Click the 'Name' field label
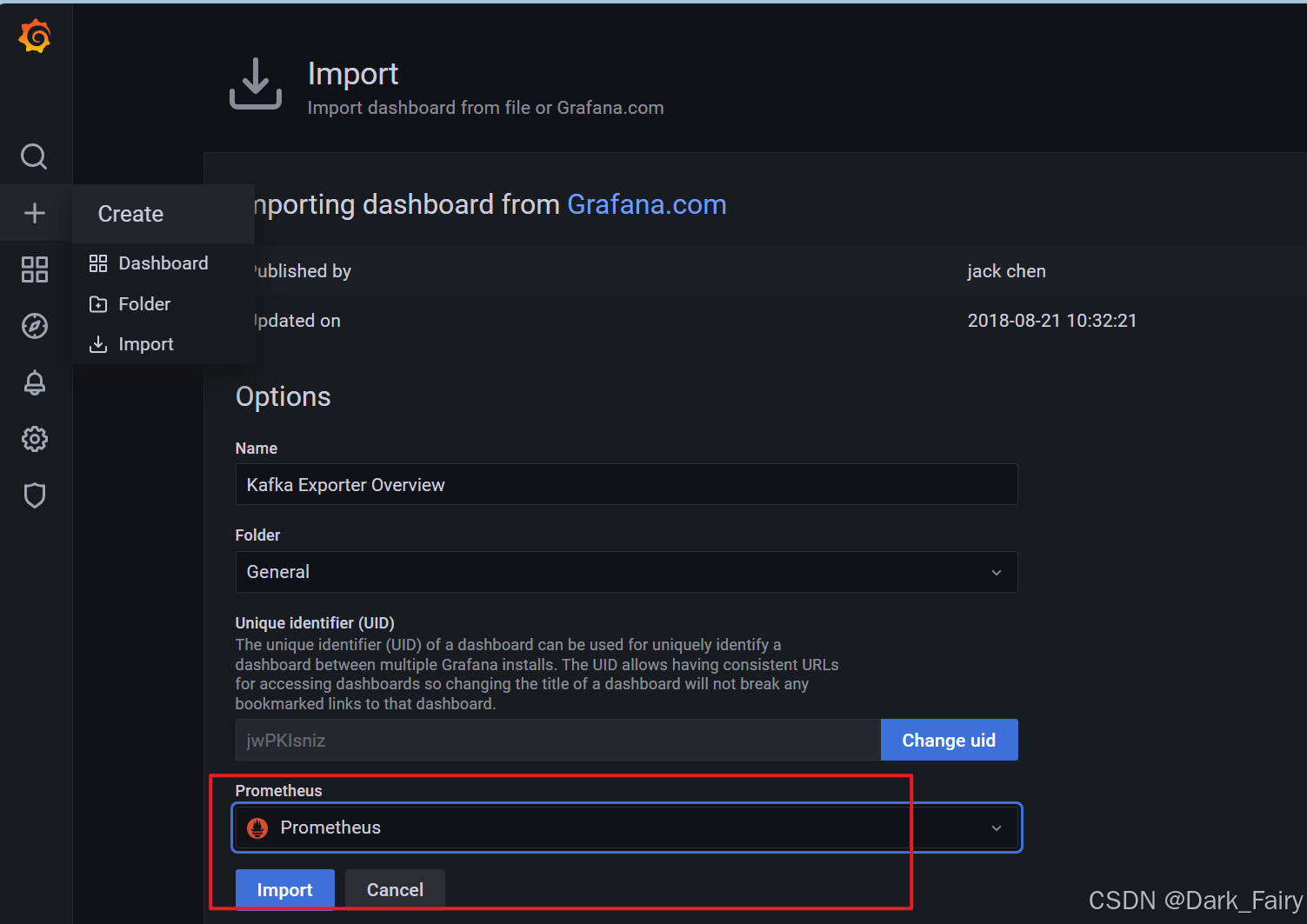The image size is (1307, 924). coord(257,449)
